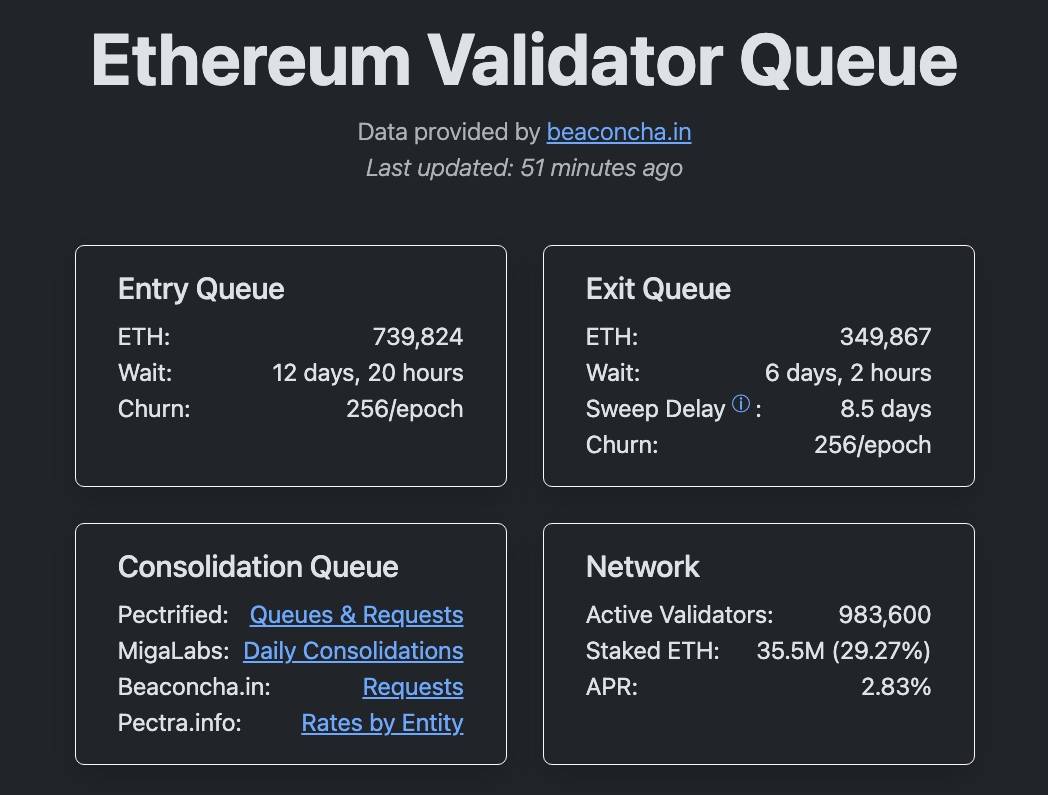The width and height of the screenshot is (1048, 795).
Task: Click Exit Queue wait time 6 days, 2 hours
Action: coord(848,373)
